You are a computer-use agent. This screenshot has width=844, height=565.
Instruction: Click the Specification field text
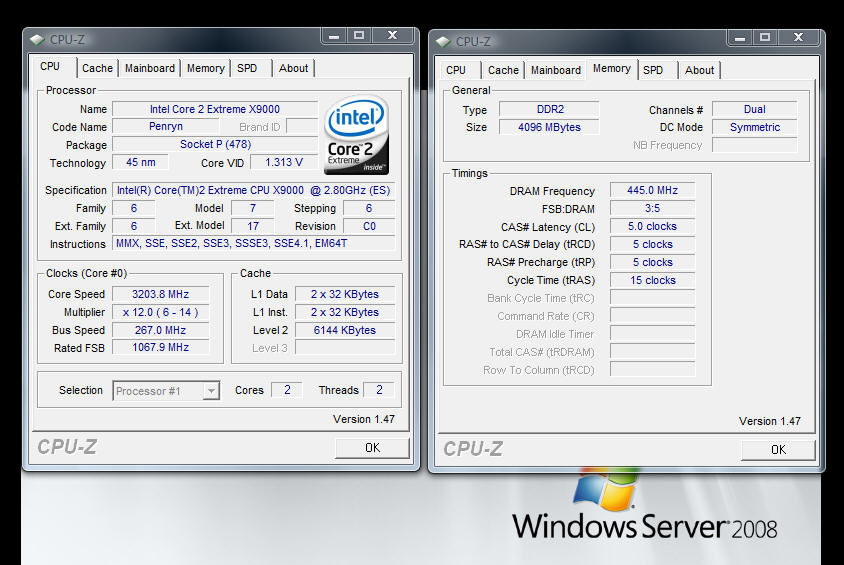click(x=254, y=190)
